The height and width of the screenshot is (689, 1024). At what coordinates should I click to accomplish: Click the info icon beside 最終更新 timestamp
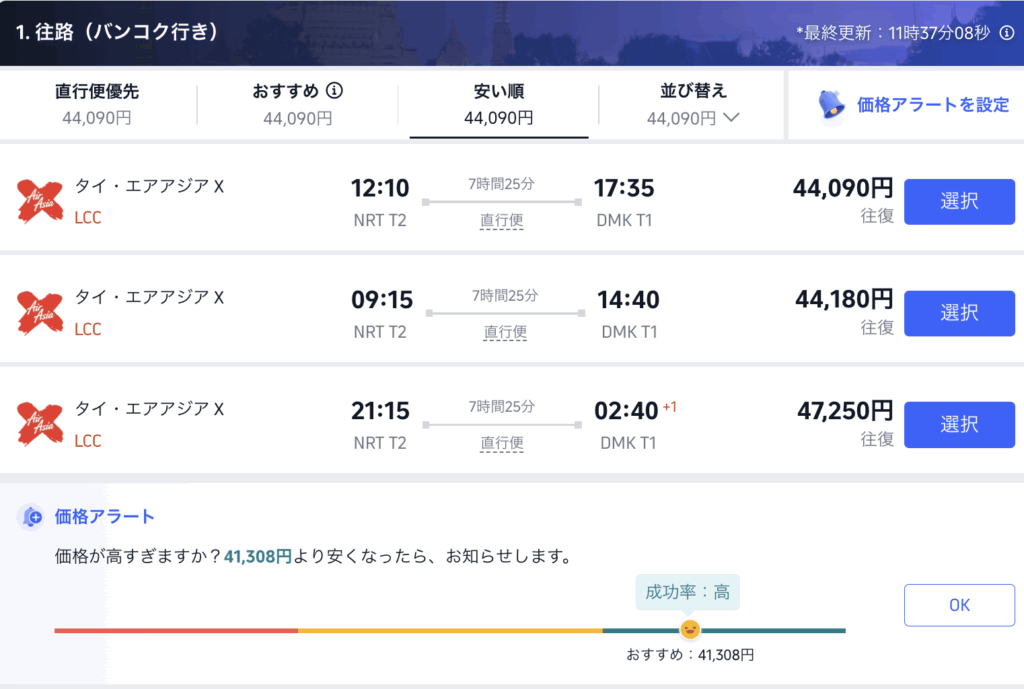[x=1006, y=32]
